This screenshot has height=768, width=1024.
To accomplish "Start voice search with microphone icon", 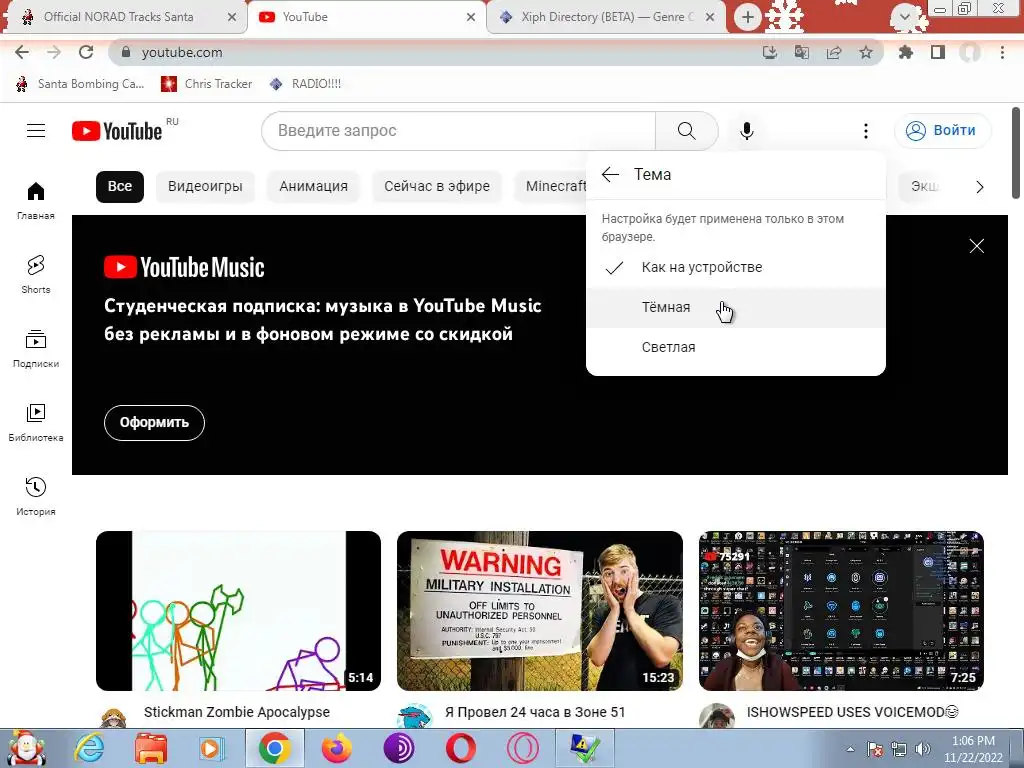I will (746, 131).
